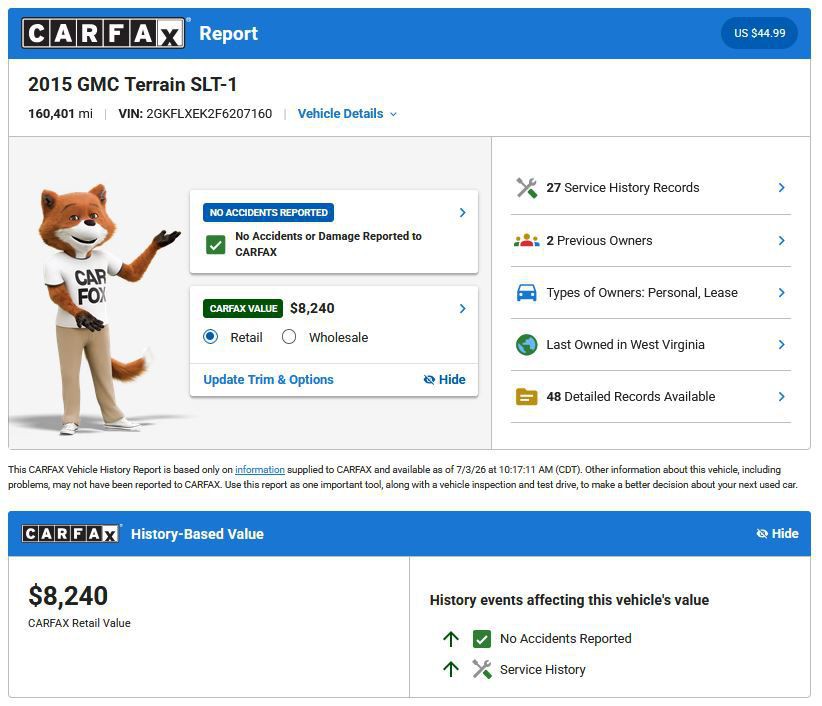Click 48 Detailed Records Available text

[631, 397]
